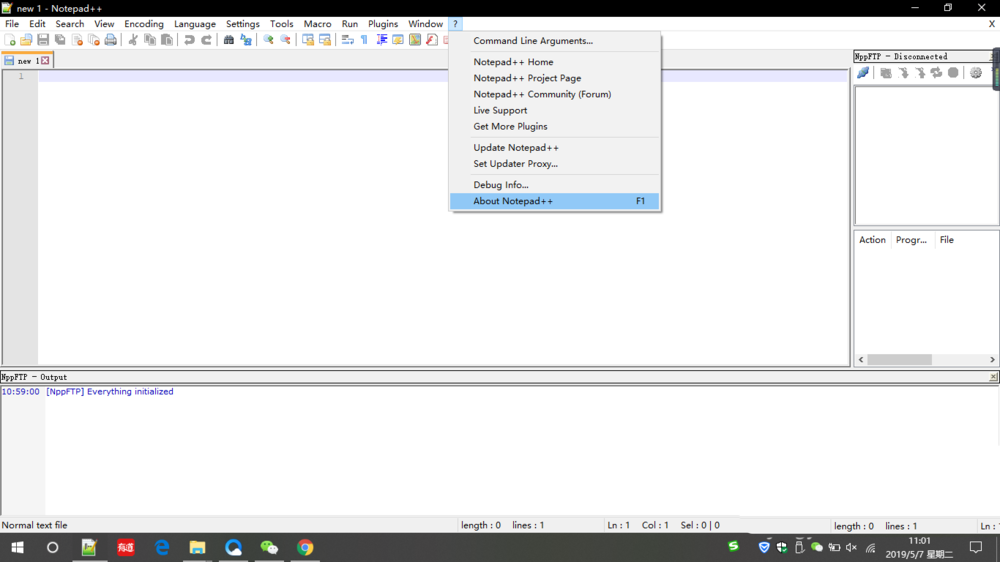Image resolution: width=1000 pixels, height=562 pixels.
Task: Open the Macro menu
Action: 317,24
